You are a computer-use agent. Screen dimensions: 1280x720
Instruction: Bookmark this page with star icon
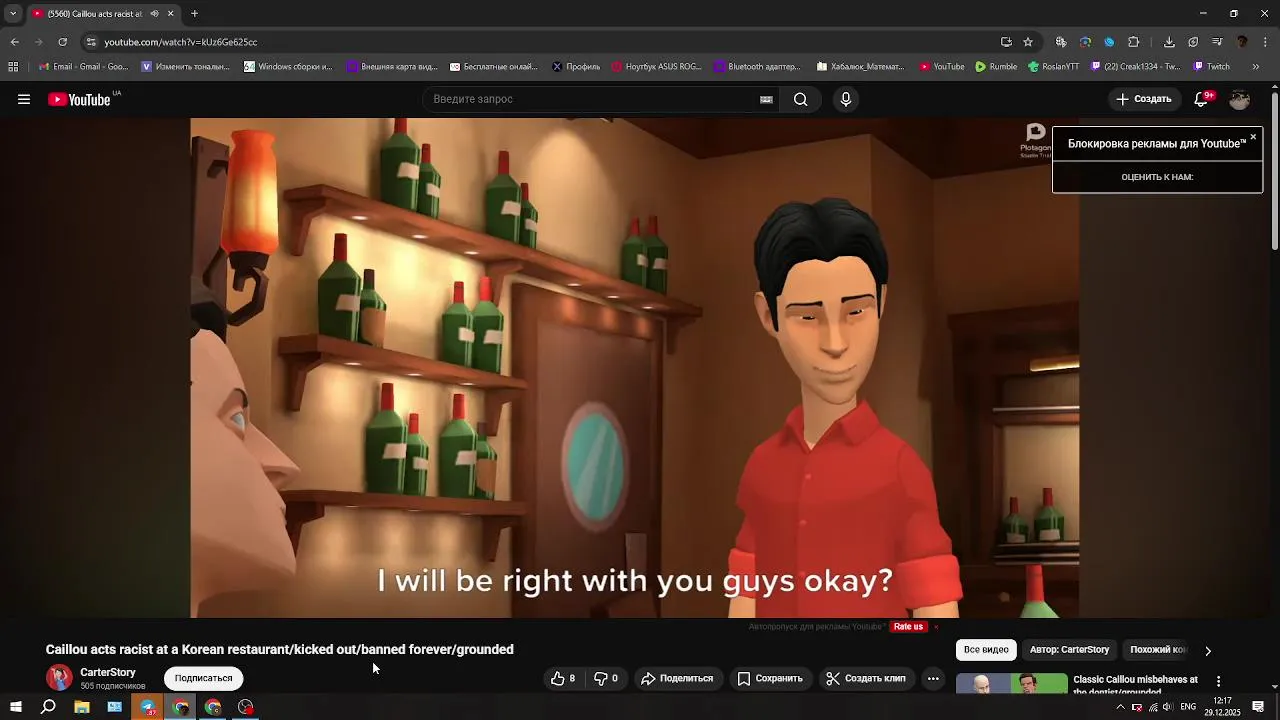point(1028,42)
